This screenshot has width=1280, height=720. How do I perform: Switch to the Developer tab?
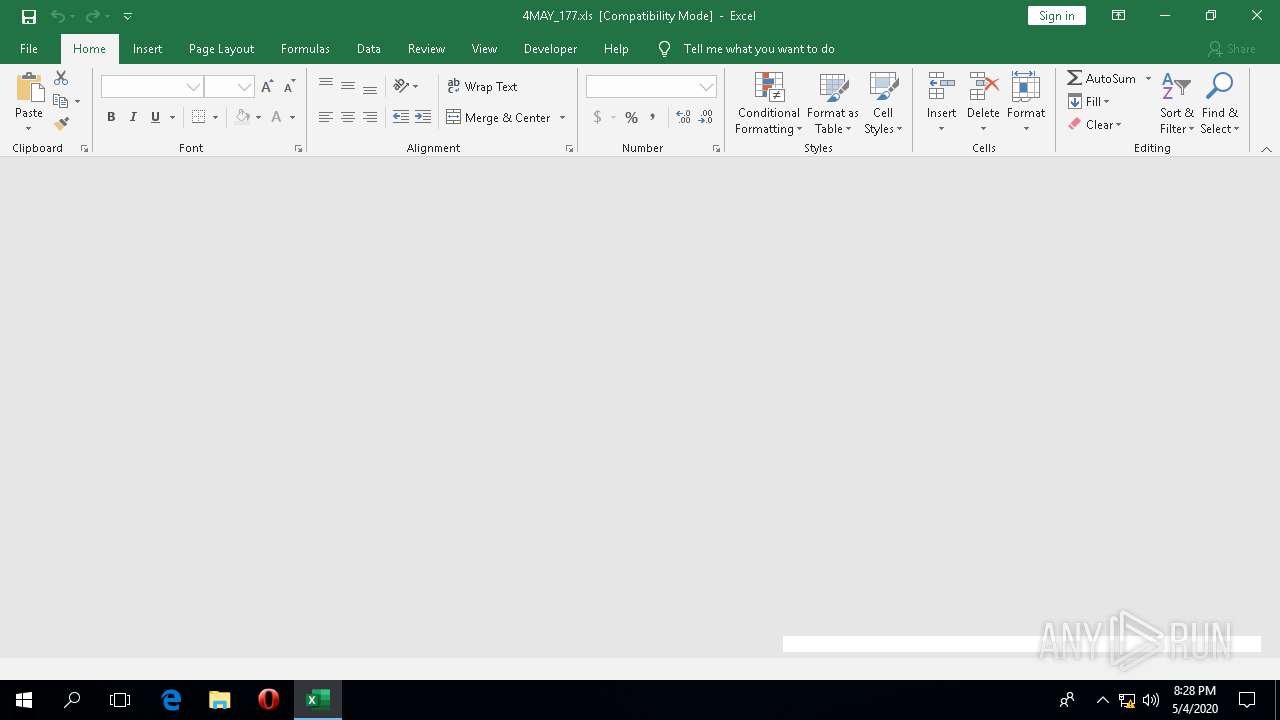(550, 49)
